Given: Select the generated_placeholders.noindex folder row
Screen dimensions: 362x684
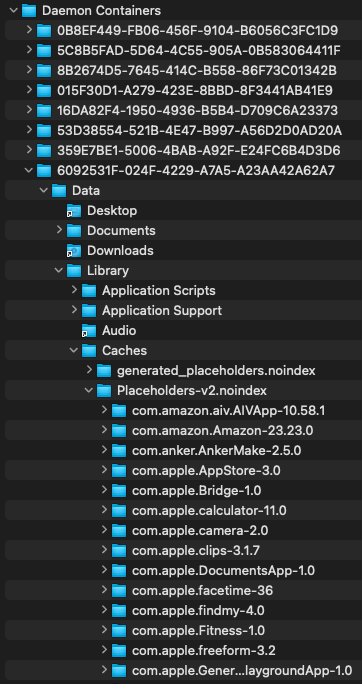Looking at the screenshot, I should (x=181, y=371).
